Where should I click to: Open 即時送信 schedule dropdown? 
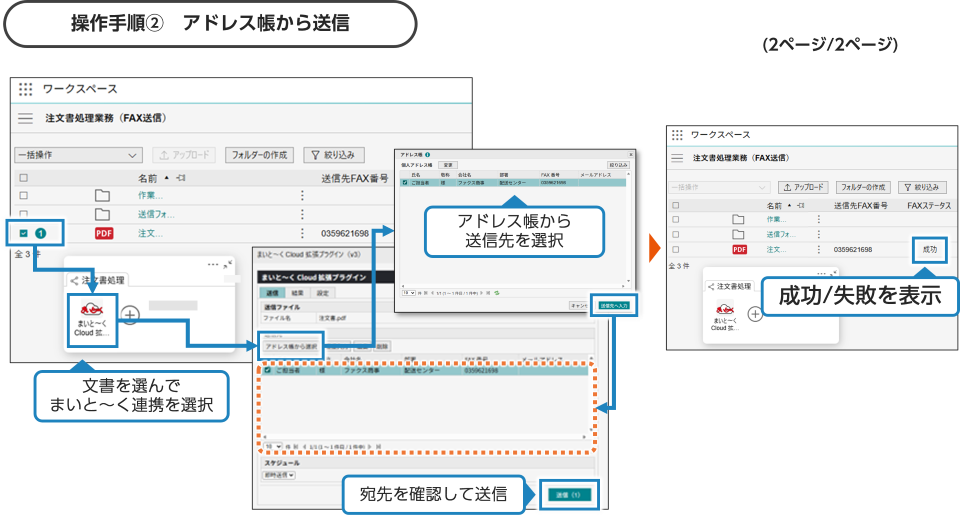pyautogui.click(x=279, y=475)
